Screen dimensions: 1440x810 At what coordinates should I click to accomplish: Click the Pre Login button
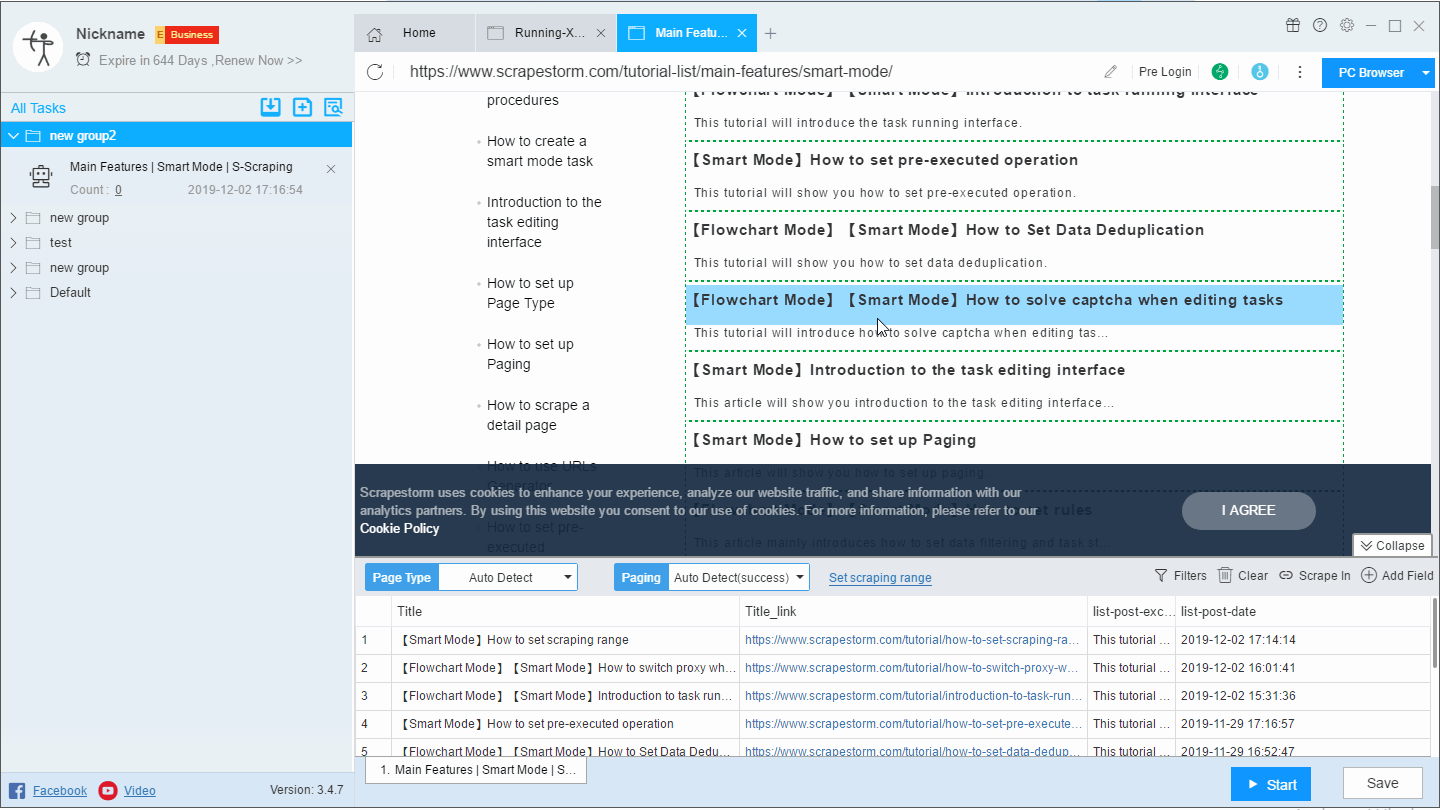pos(1165,72)
